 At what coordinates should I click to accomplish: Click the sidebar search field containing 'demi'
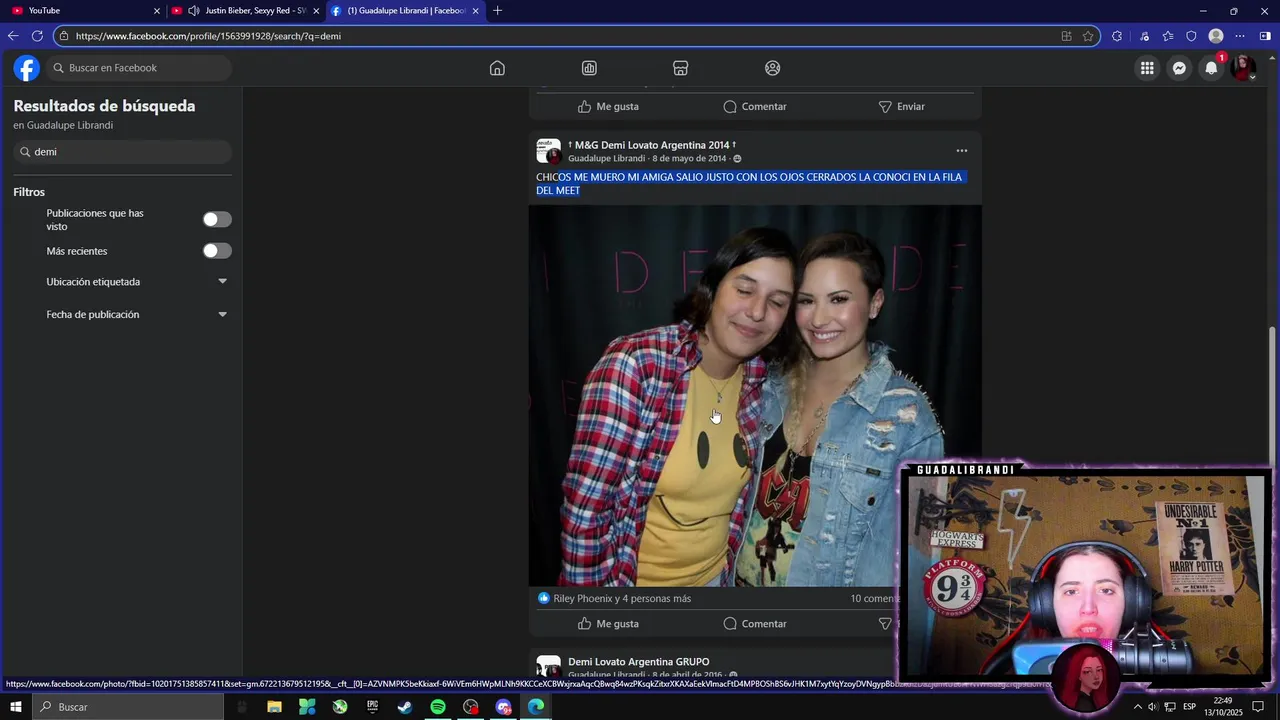pos(122,152)
